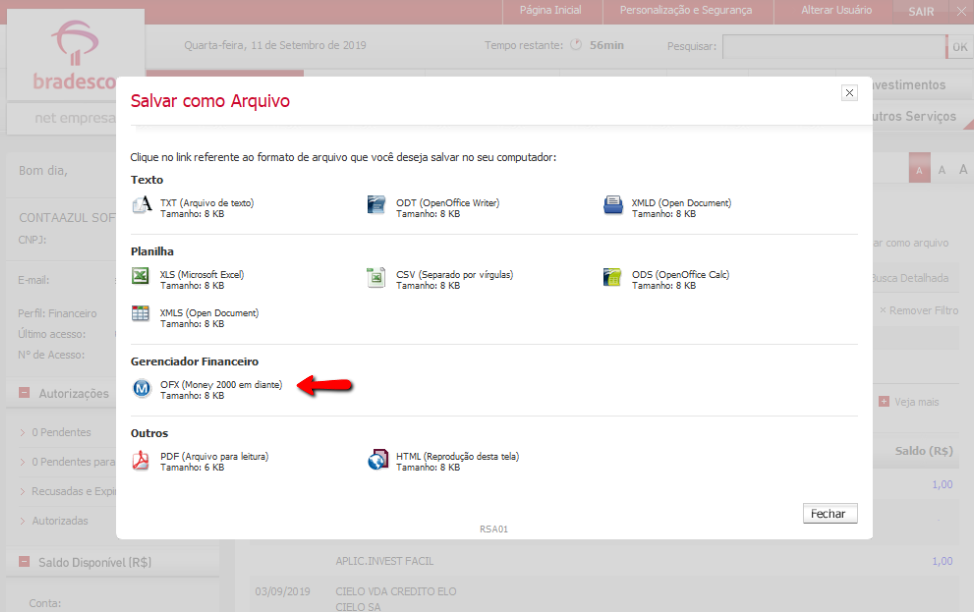
Task: Pick CSV (Separado por vírgulas) link
Action: coord(454,274)
